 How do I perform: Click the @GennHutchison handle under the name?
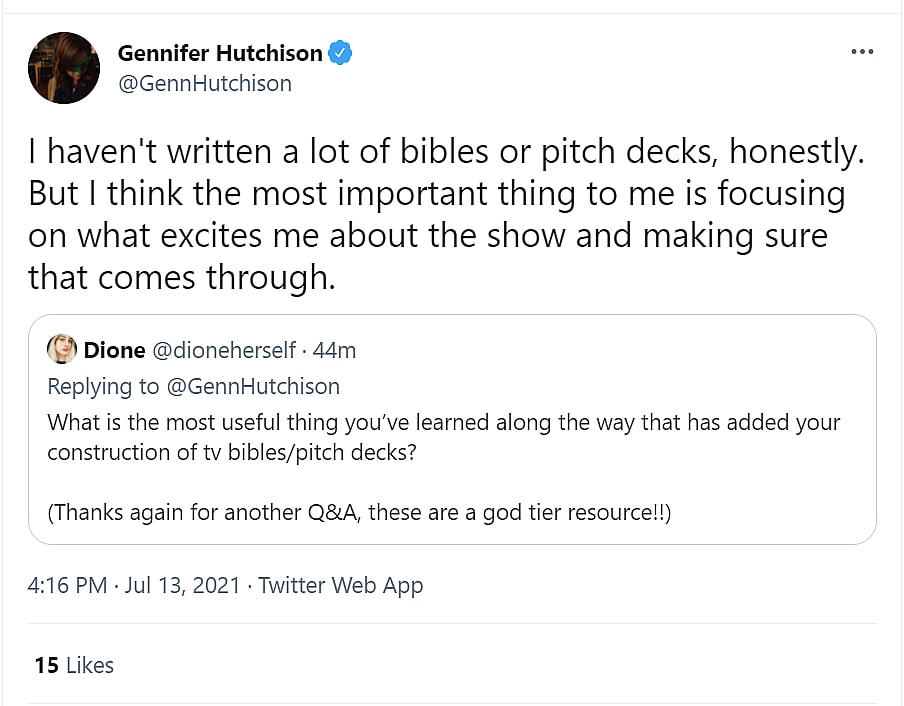[204, 83]
